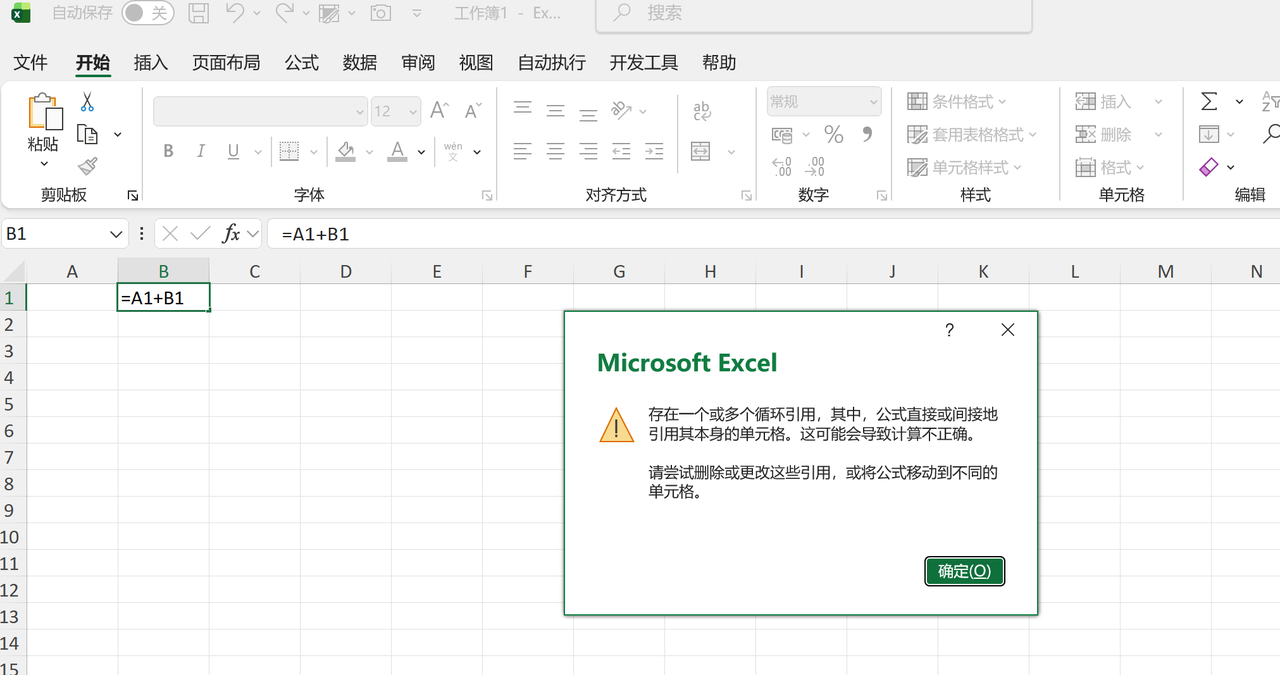The height and width of the screenshot is (675, 1280).
Task: Select the Format Painter brush icon
Action: [x=87, y=167]
